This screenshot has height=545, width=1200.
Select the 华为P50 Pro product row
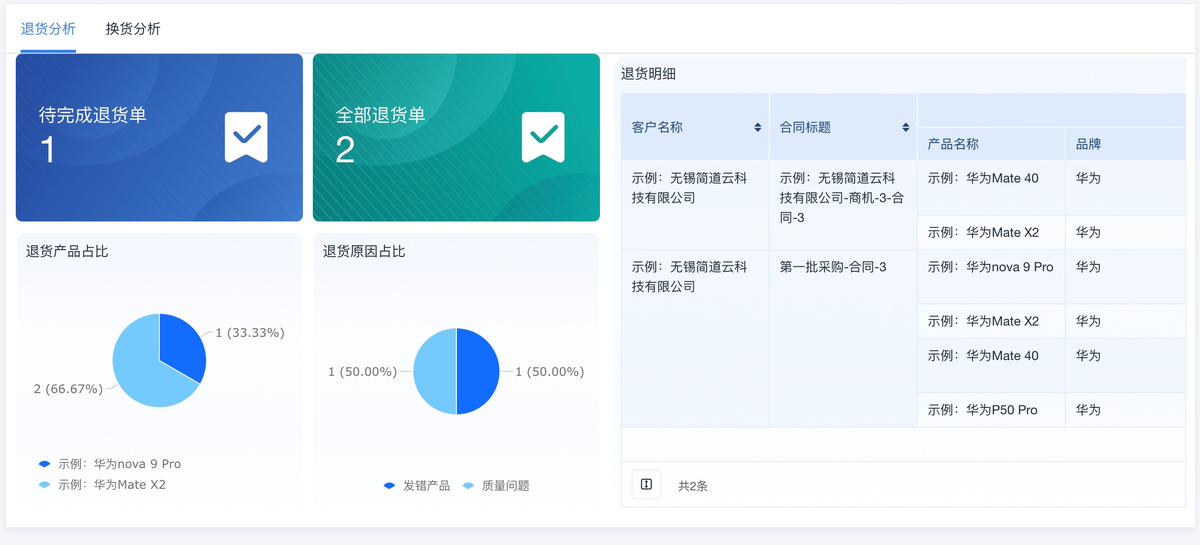click(983, 410)
